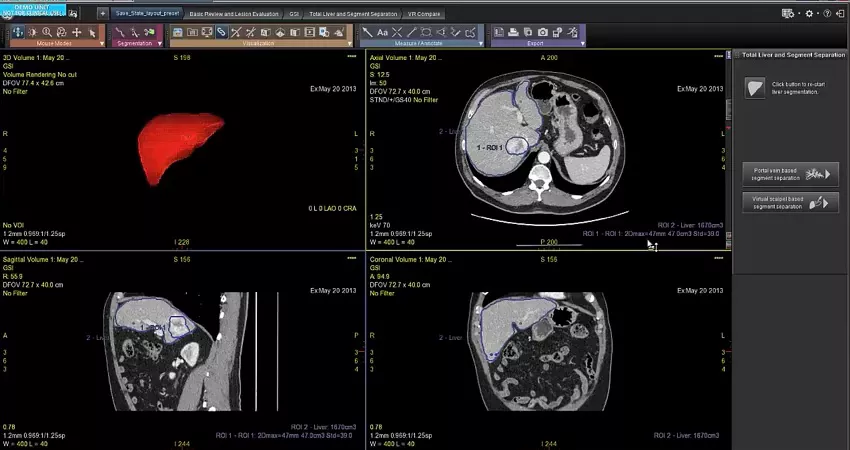Select the pan cross-arrows mouse mode
The image size is (850, 450).
[x=76, y=33]
